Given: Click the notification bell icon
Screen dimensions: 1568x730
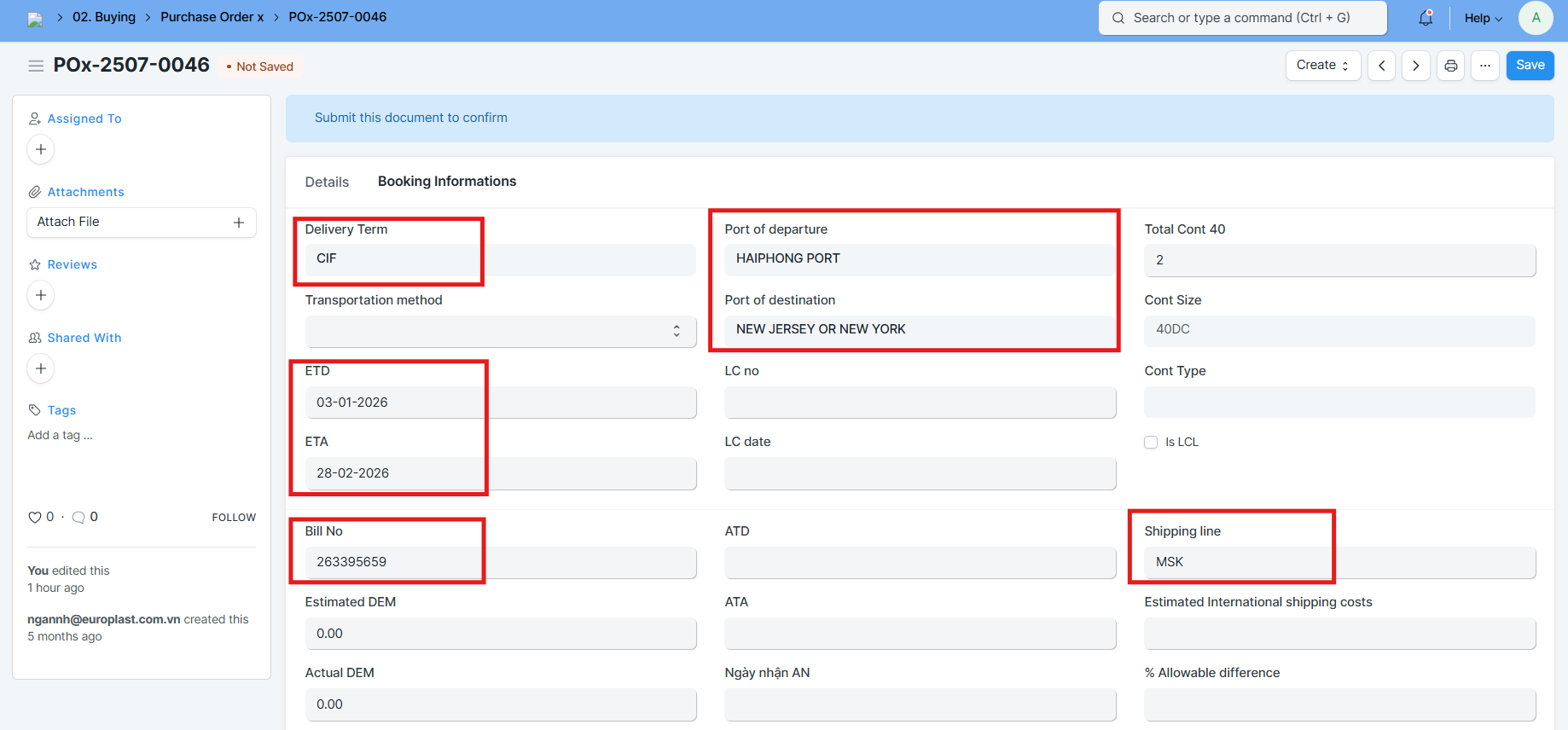Looking at the screenshot, I should point(1426,18).
